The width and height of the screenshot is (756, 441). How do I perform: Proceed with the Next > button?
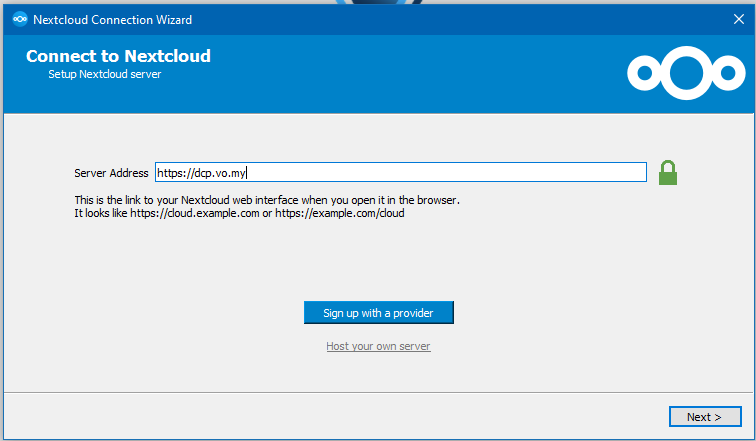pyautogui.click(x=705, y=416)
